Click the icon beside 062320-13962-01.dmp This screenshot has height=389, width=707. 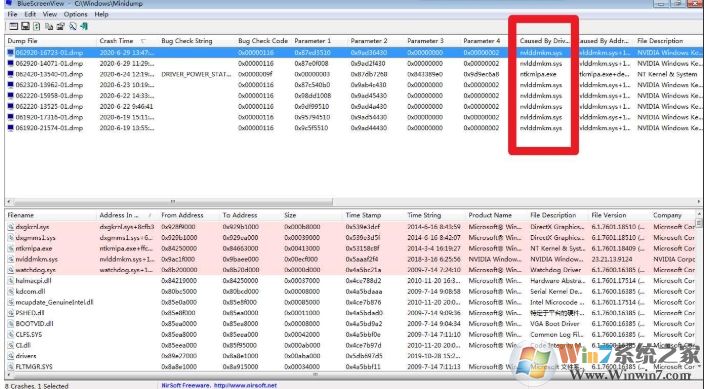click(10, 85)
